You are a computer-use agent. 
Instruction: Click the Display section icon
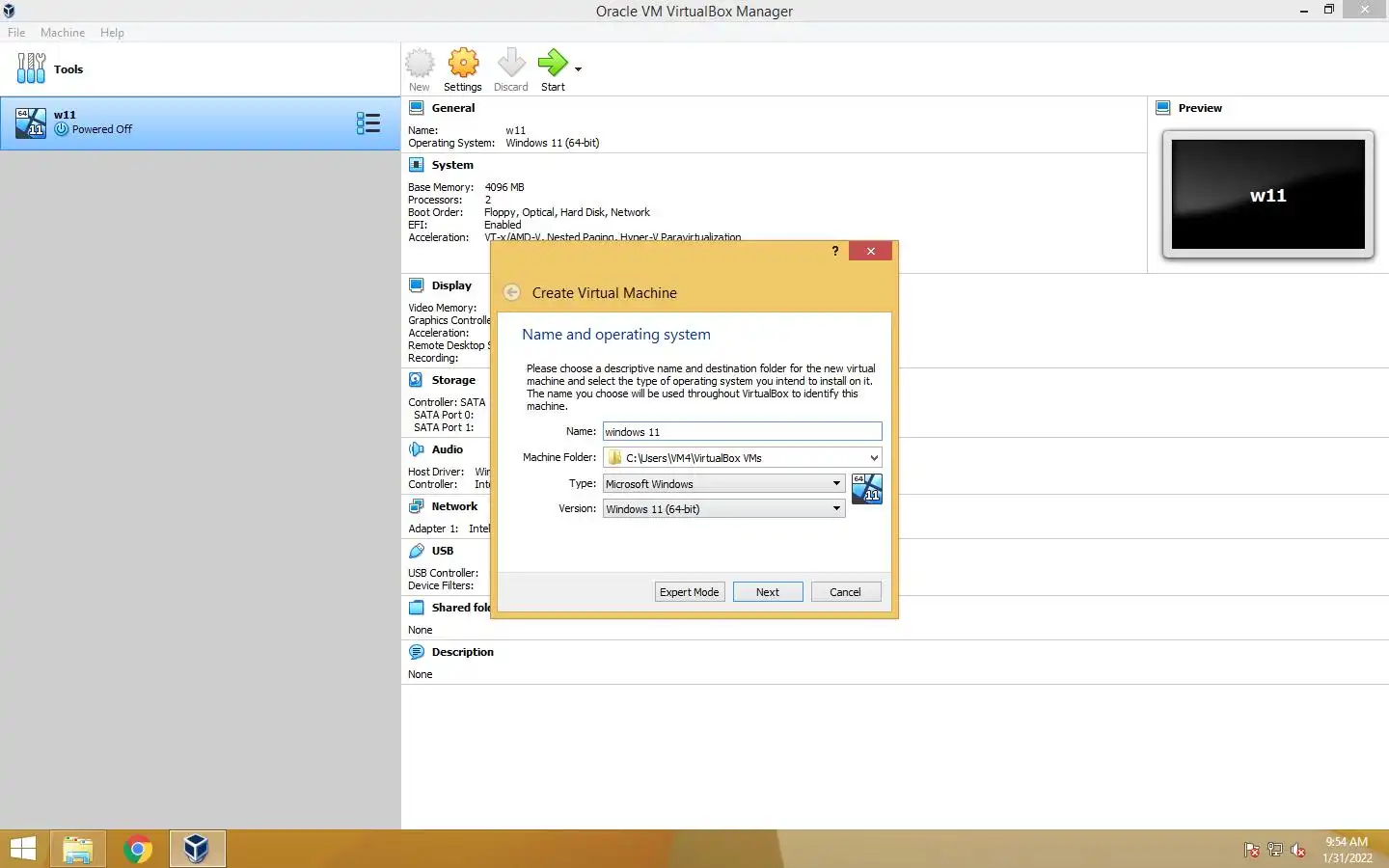tap(417, 285)
